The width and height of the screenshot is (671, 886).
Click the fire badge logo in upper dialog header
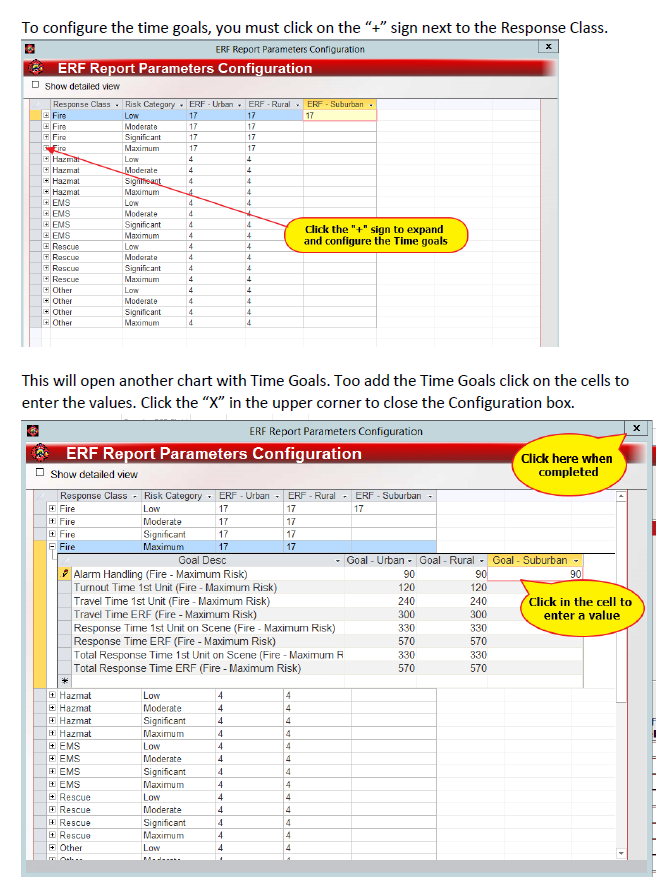tap(37, 68)
